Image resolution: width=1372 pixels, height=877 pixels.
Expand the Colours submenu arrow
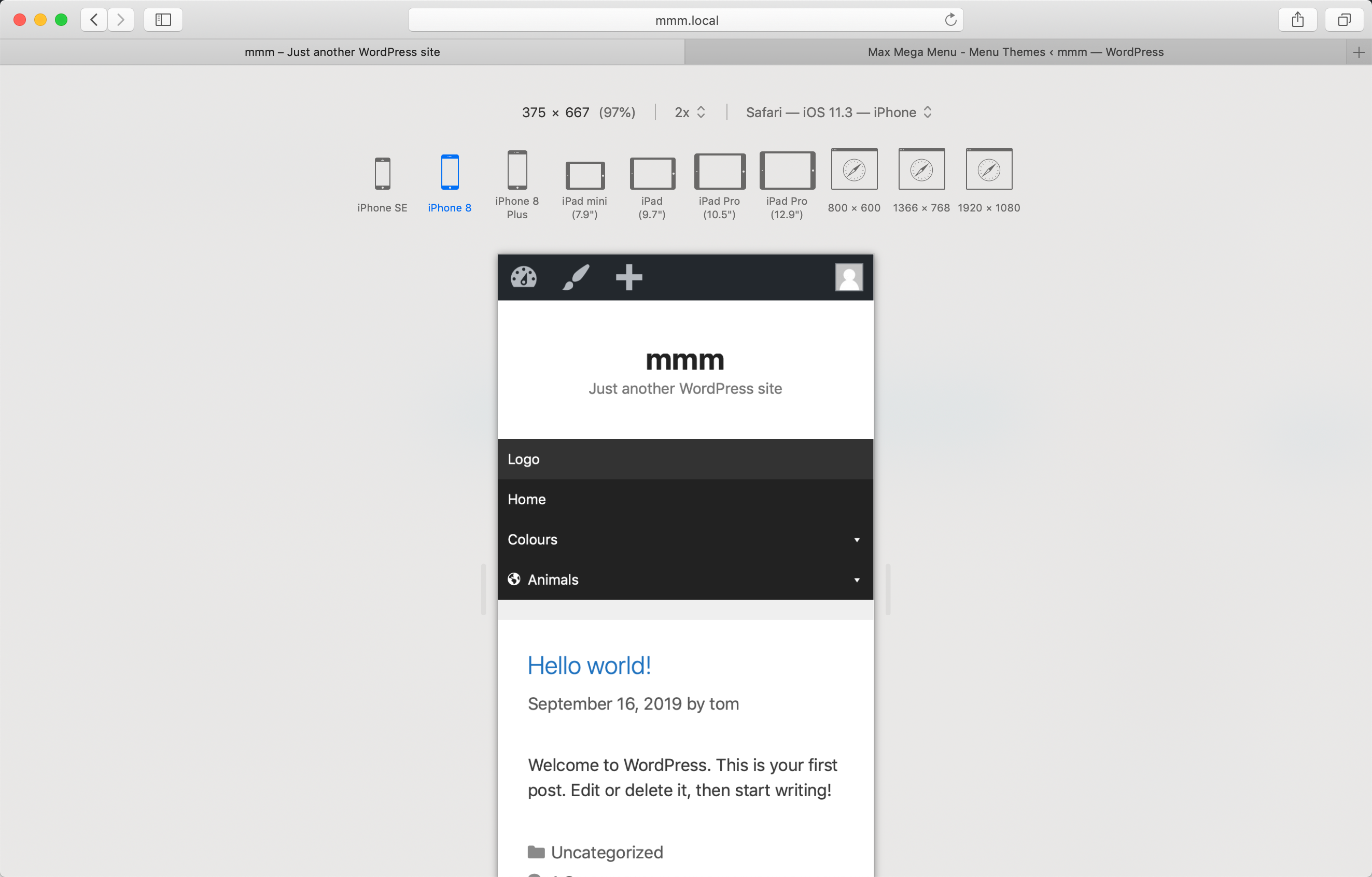tap(857, 540)
